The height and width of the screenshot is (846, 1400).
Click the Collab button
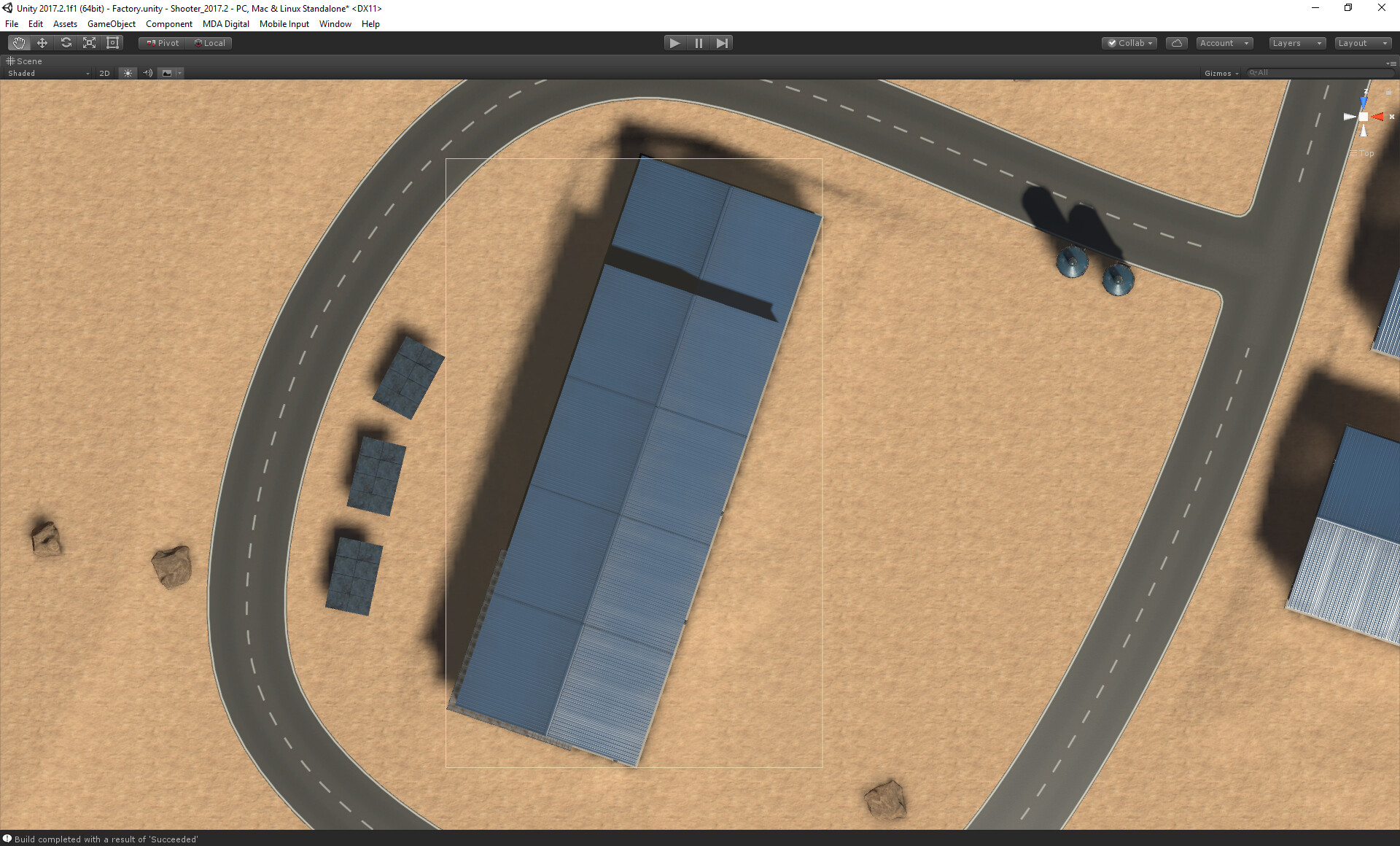pos(1129,43)
